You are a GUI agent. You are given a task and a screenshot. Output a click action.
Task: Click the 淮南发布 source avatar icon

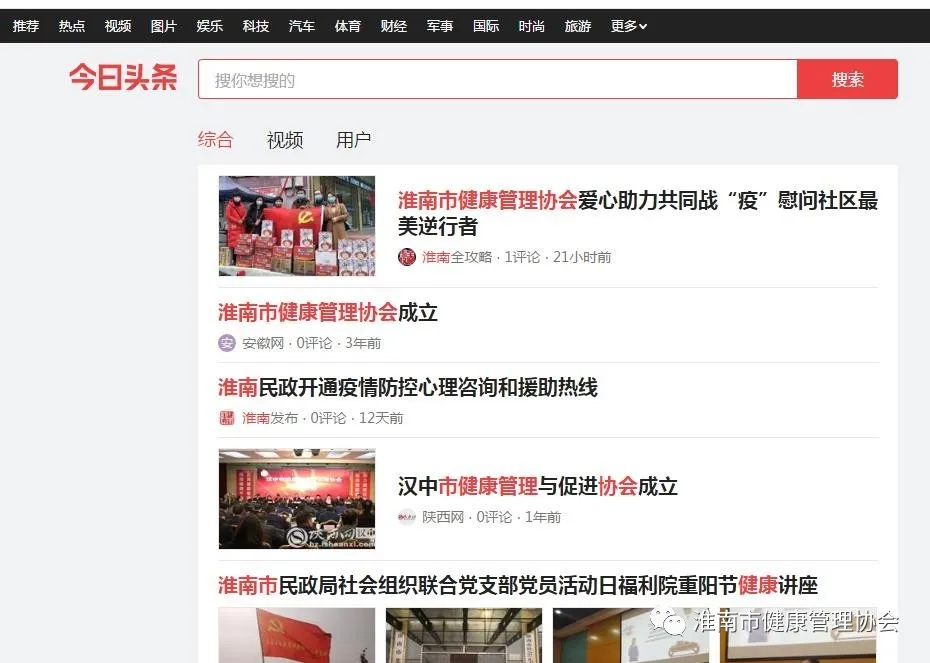click(227, 418)
